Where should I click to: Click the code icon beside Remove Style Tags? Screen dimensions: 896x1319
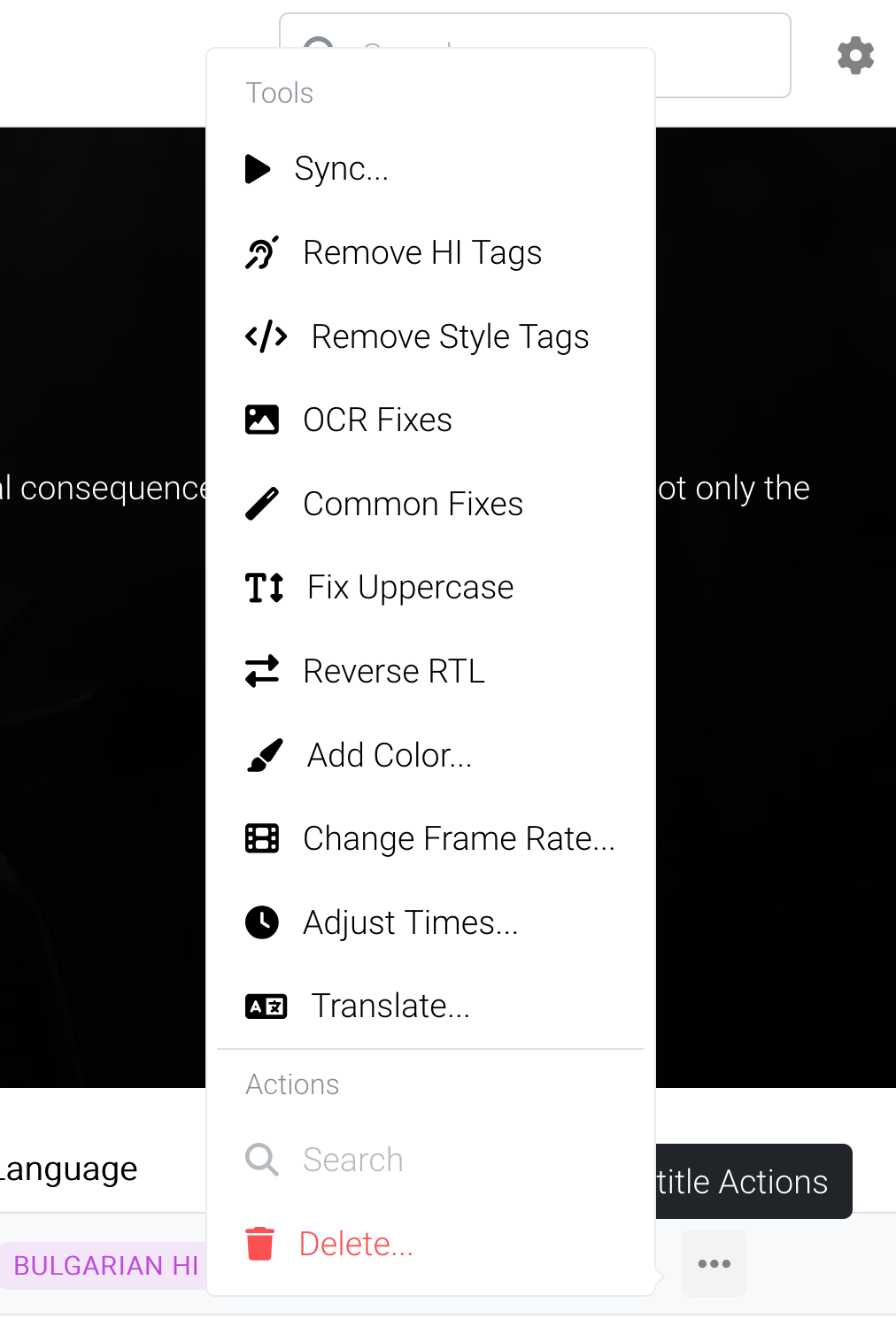click(264, 336)
